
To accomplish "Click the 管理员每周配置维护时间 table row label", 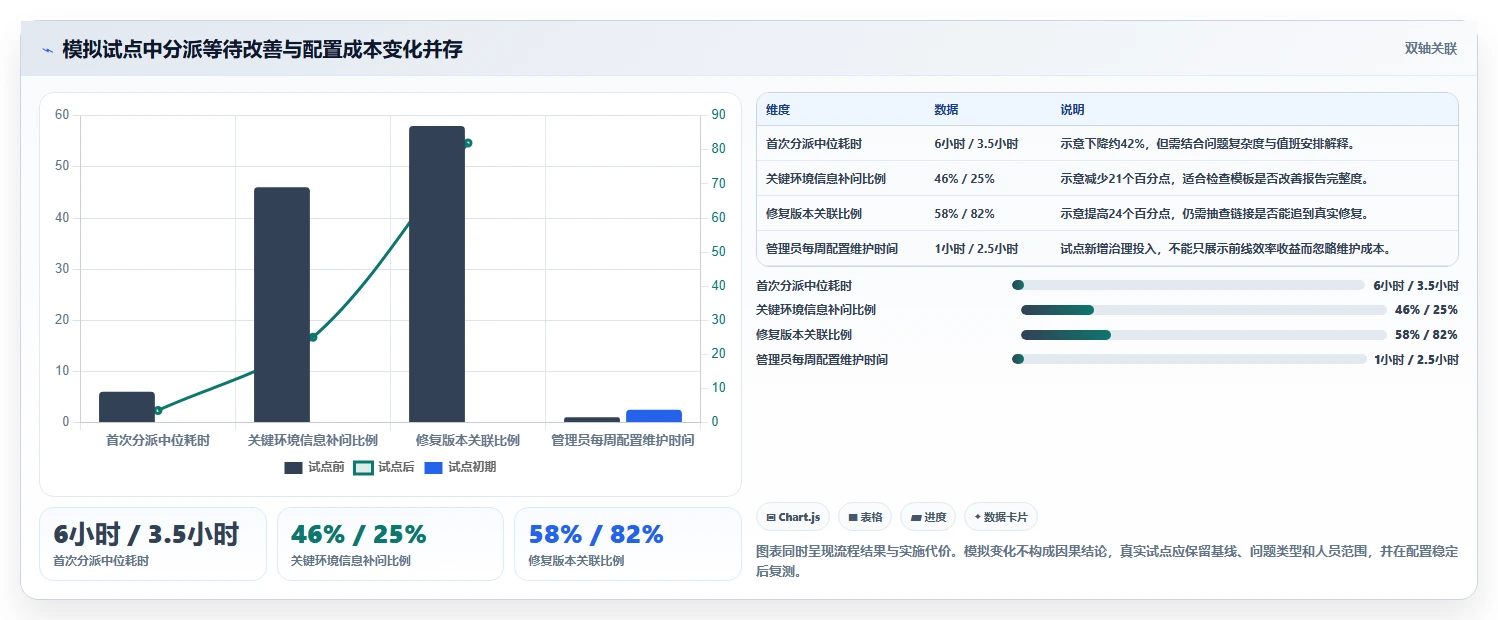I will (x=832, y=249).
